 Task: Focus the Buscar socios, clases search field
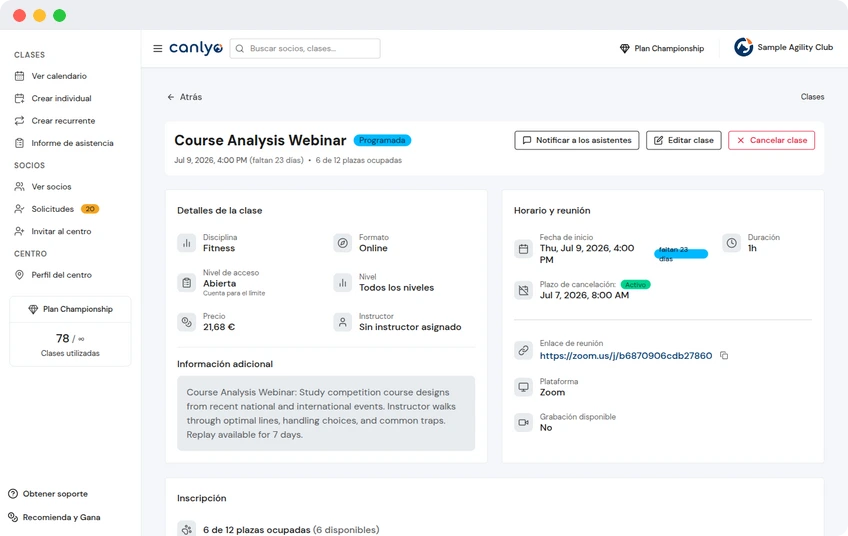click(305, 49)
